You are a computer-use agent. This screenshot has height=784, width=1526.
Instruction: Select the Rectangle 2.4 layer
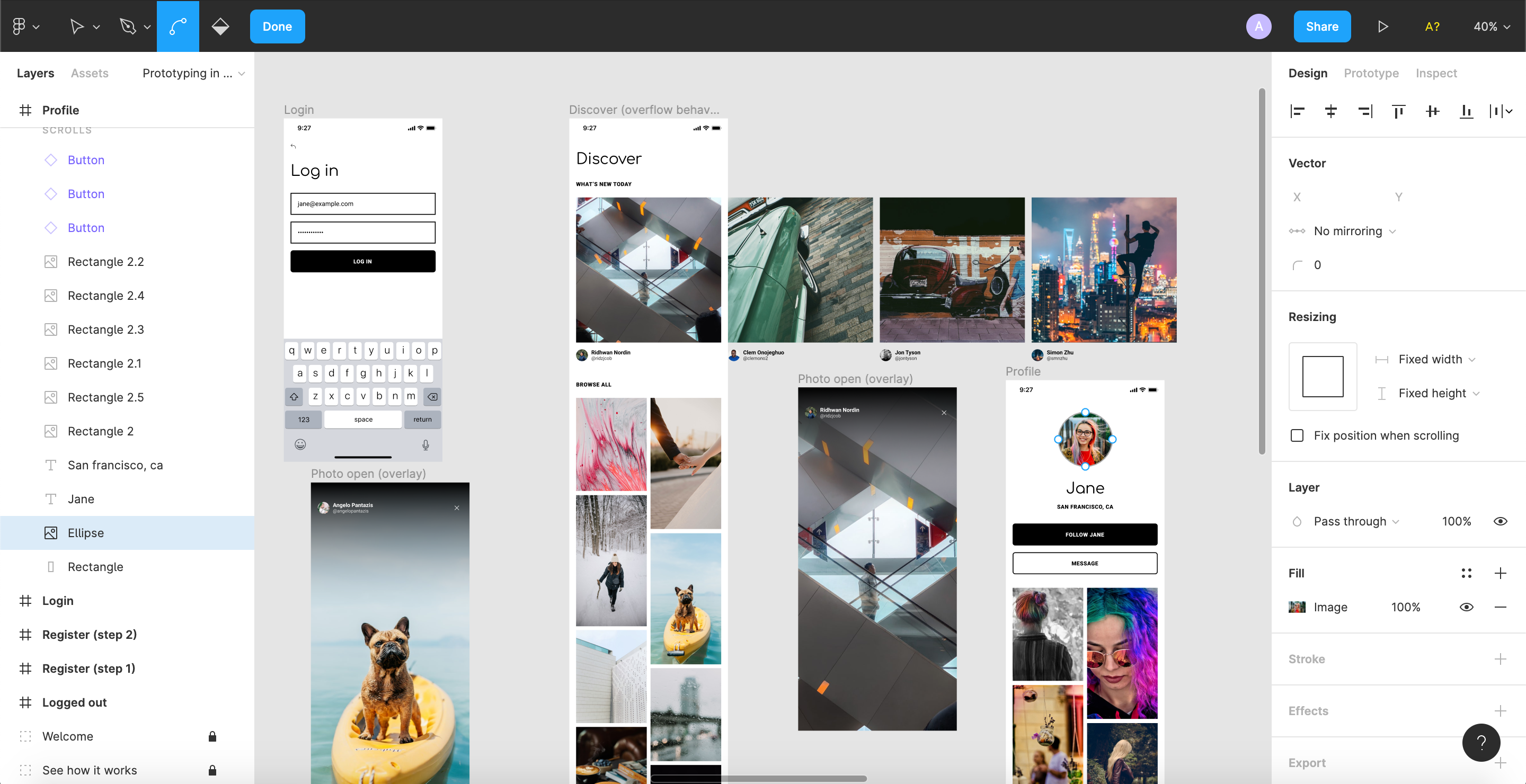(127, 295)
